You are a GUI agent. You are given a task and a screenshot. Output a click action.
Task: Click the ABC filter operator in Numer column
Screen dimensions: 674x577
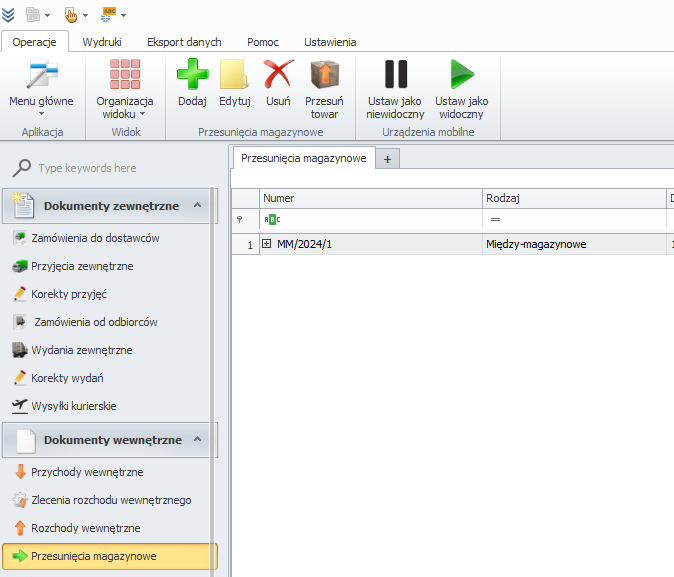point(272,220)
